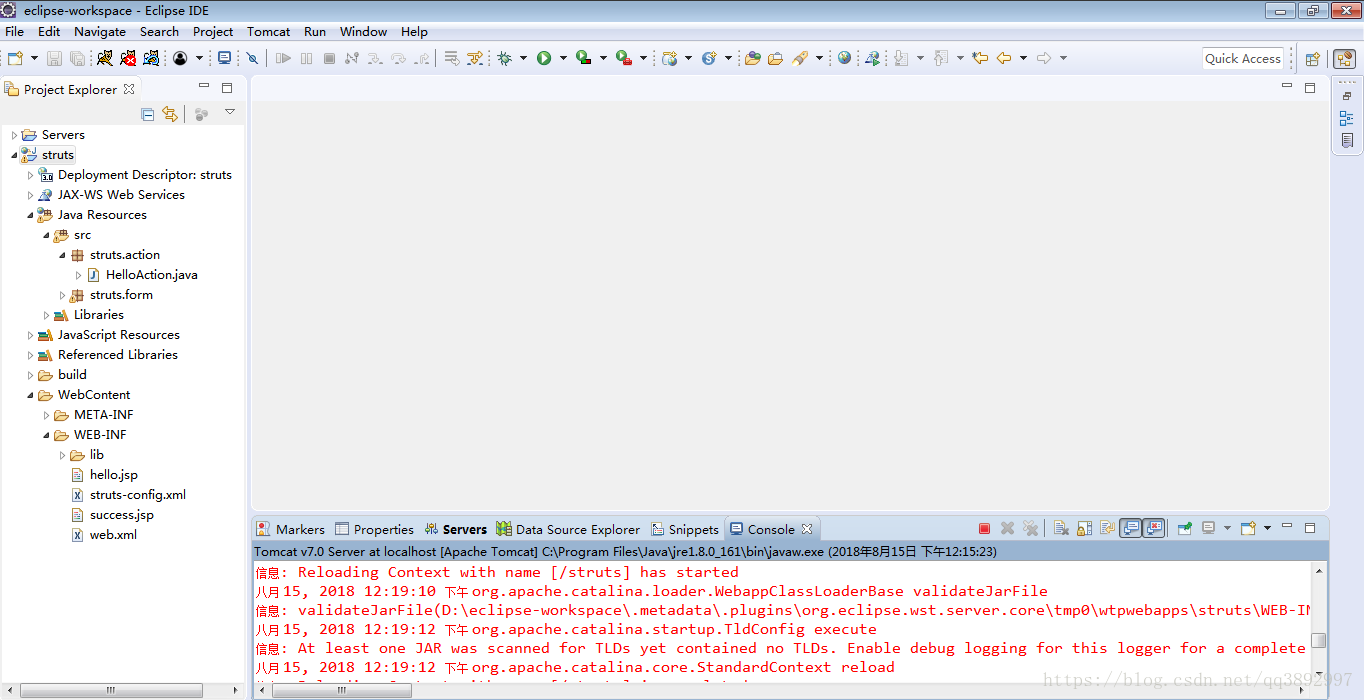
Task: Click the Open Perspective icon
Action: pos(1313,58)
